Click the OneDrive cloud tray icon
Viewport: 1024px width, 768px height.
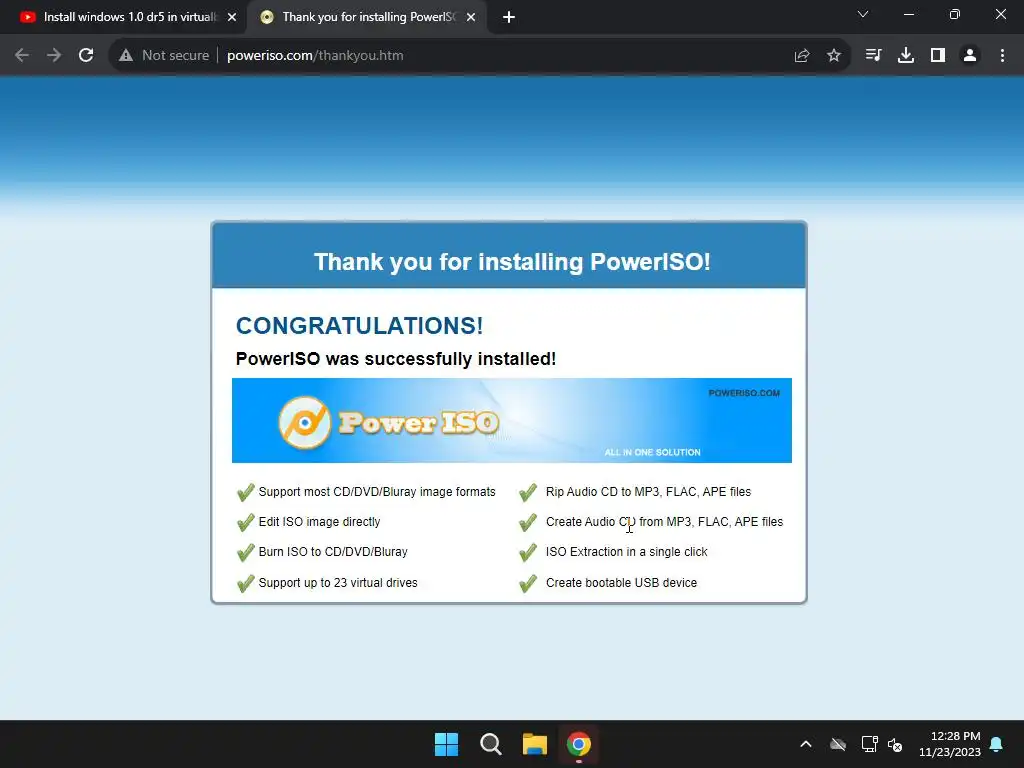pyautogui.click(x=838, y=744)
